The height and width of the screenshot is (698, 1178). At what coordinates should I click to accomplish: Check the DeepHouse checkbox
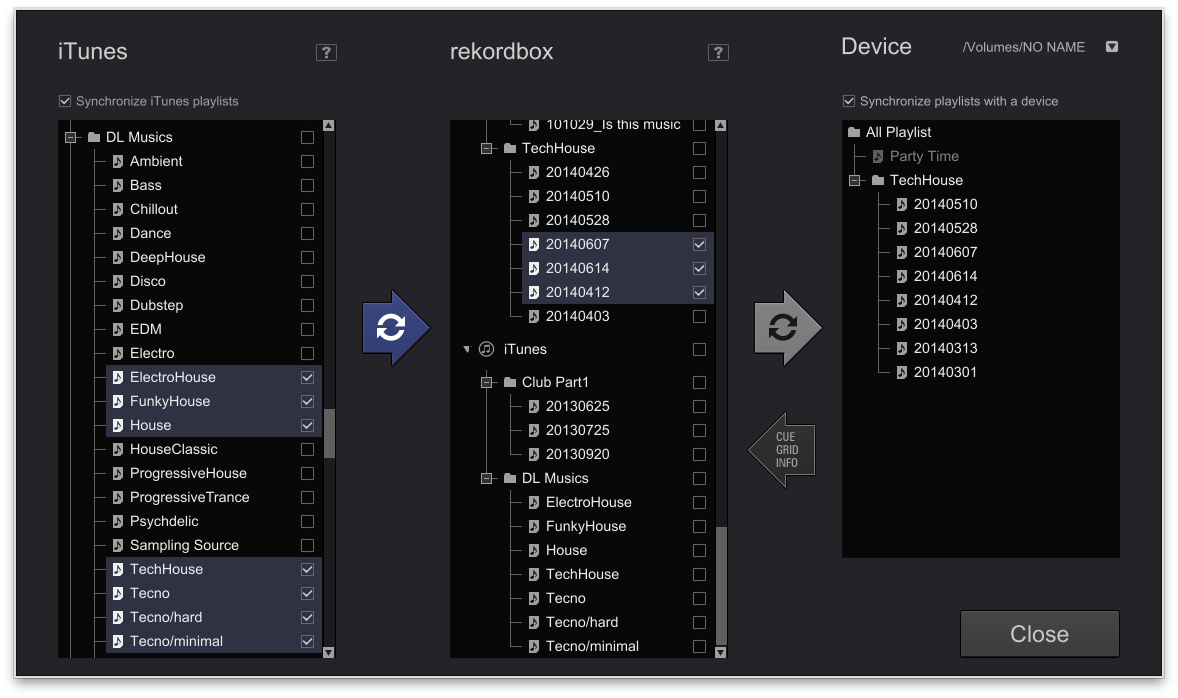(307, 258)
